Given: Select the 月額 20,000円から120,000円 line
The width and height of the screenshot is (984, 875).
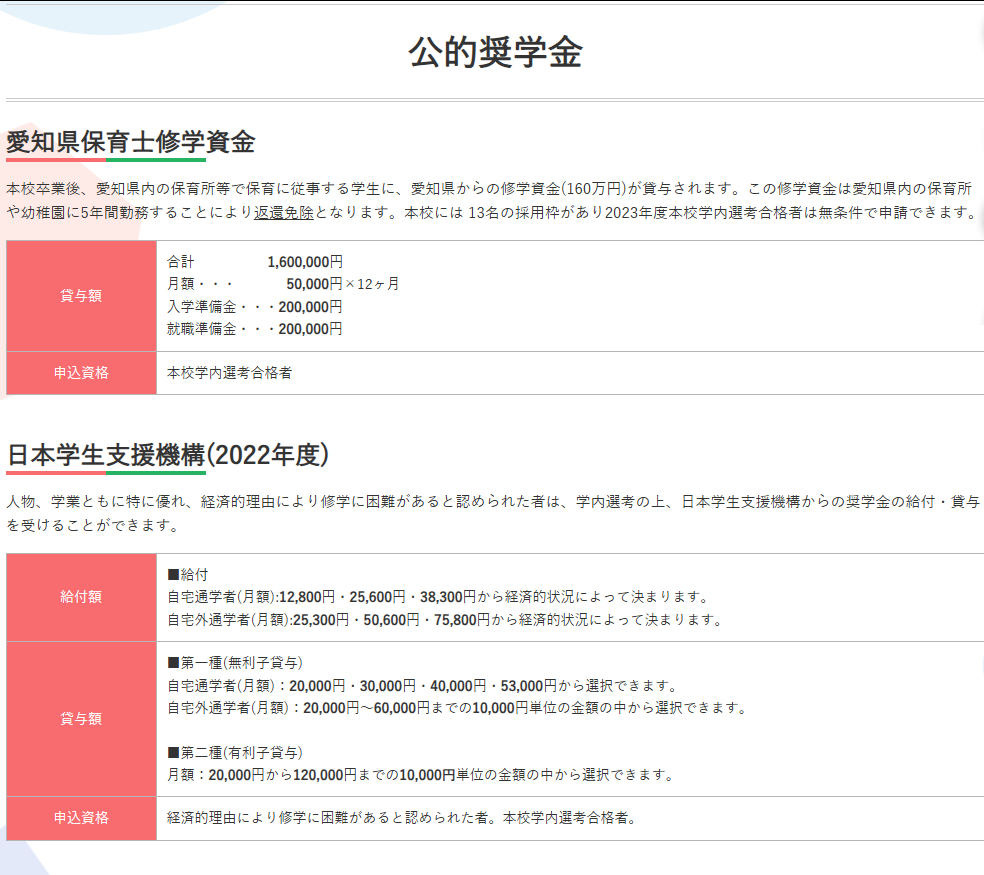Looking at the screenshot, I should (x=421, y=775).
